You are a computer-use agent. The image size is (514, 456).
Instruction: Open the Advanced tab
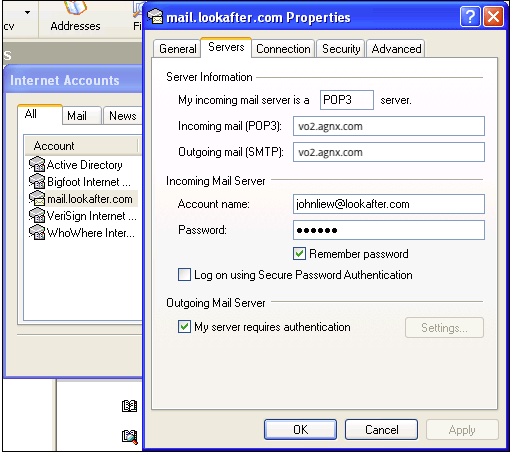click(396, 49)
